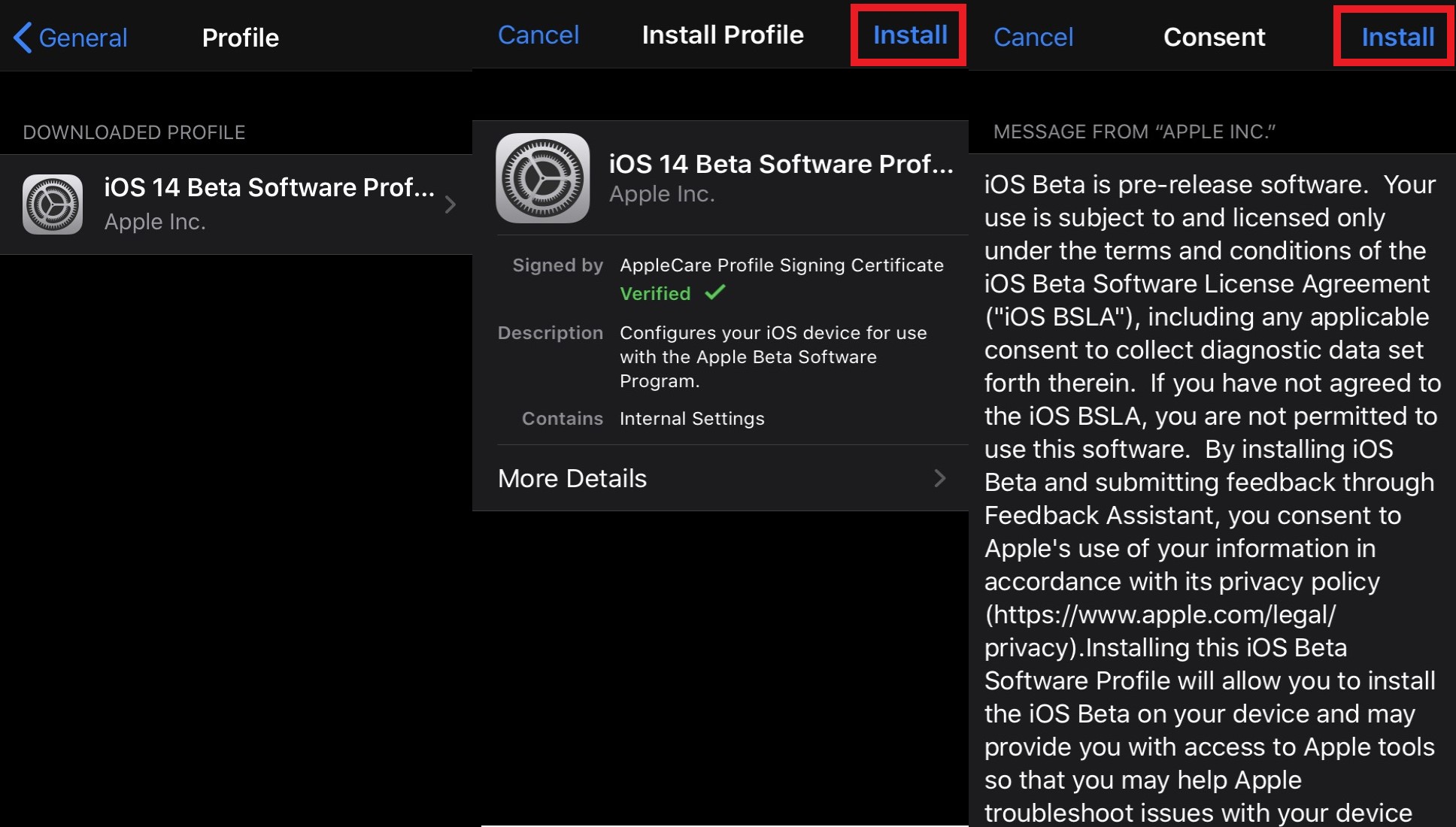The height and width of the screenshot is (827, 1456).
Task: Tap Install on the Install Profile screen
Action: tap(908, 35)
